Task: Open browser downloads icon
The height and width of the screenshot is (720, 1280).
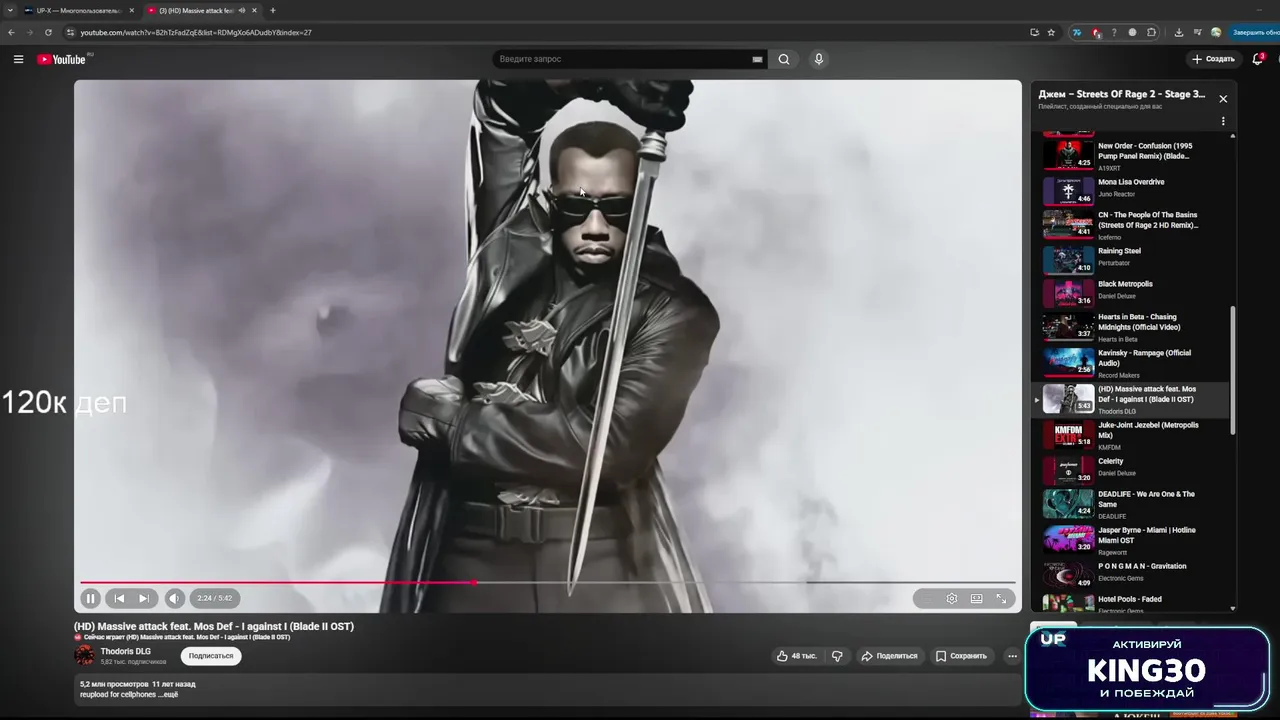Action: [x=1179, y=32]
